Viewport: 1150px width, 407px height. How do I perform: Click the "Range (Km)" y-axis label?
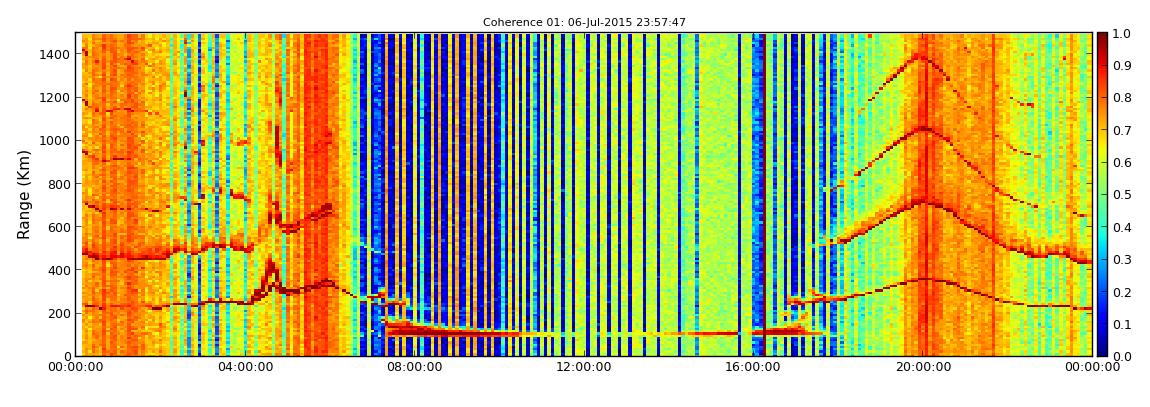click(24, 194)
